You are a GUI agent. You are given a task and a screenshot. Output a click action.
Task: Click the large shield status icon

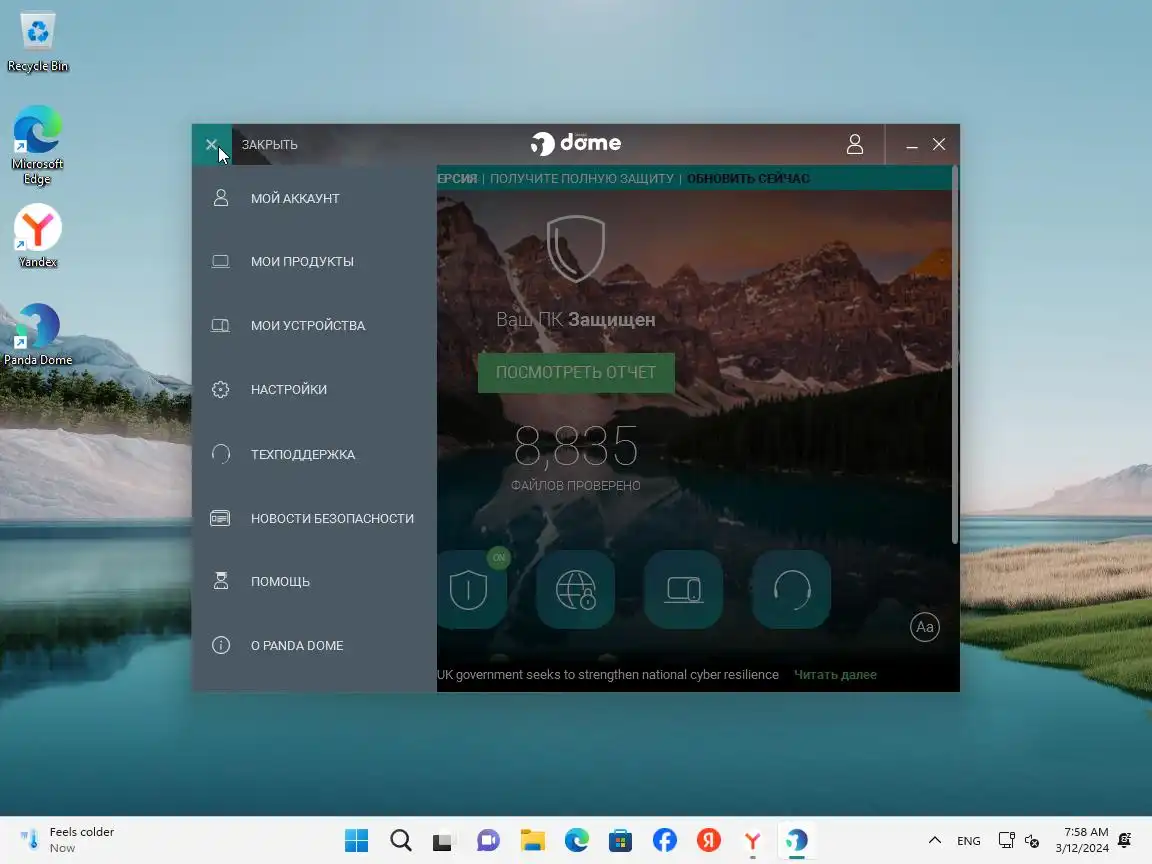pyautogui.click(x=576, y=248)
